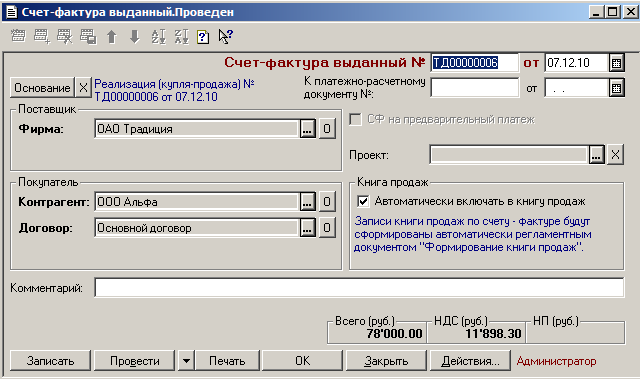Expand the dropdown arrow next to Провести
This screenshot has height=379, width=640.
pyautogui.click(x=186, y=361)
